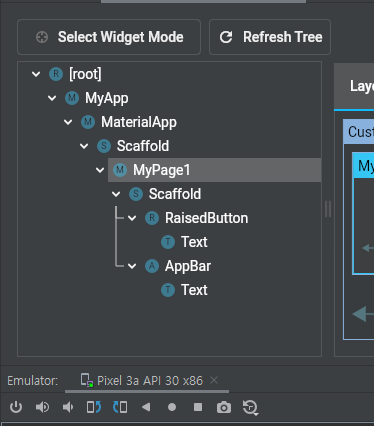Click the R icon beside [root]
This screenshot has width=374, height=426.
coord(56,74)
